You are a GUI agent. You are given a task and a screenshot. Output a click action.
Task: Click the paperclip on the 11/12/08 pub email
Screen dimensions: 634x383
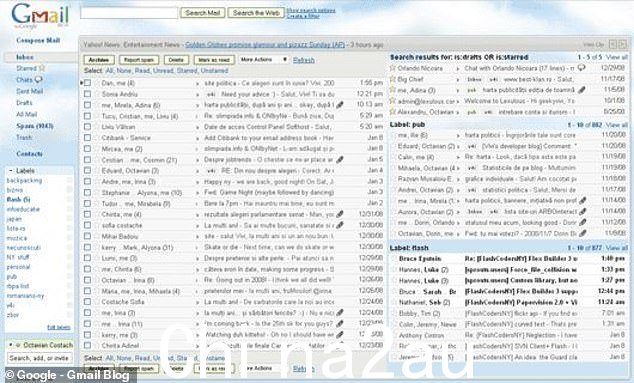[x=582, y=222]
